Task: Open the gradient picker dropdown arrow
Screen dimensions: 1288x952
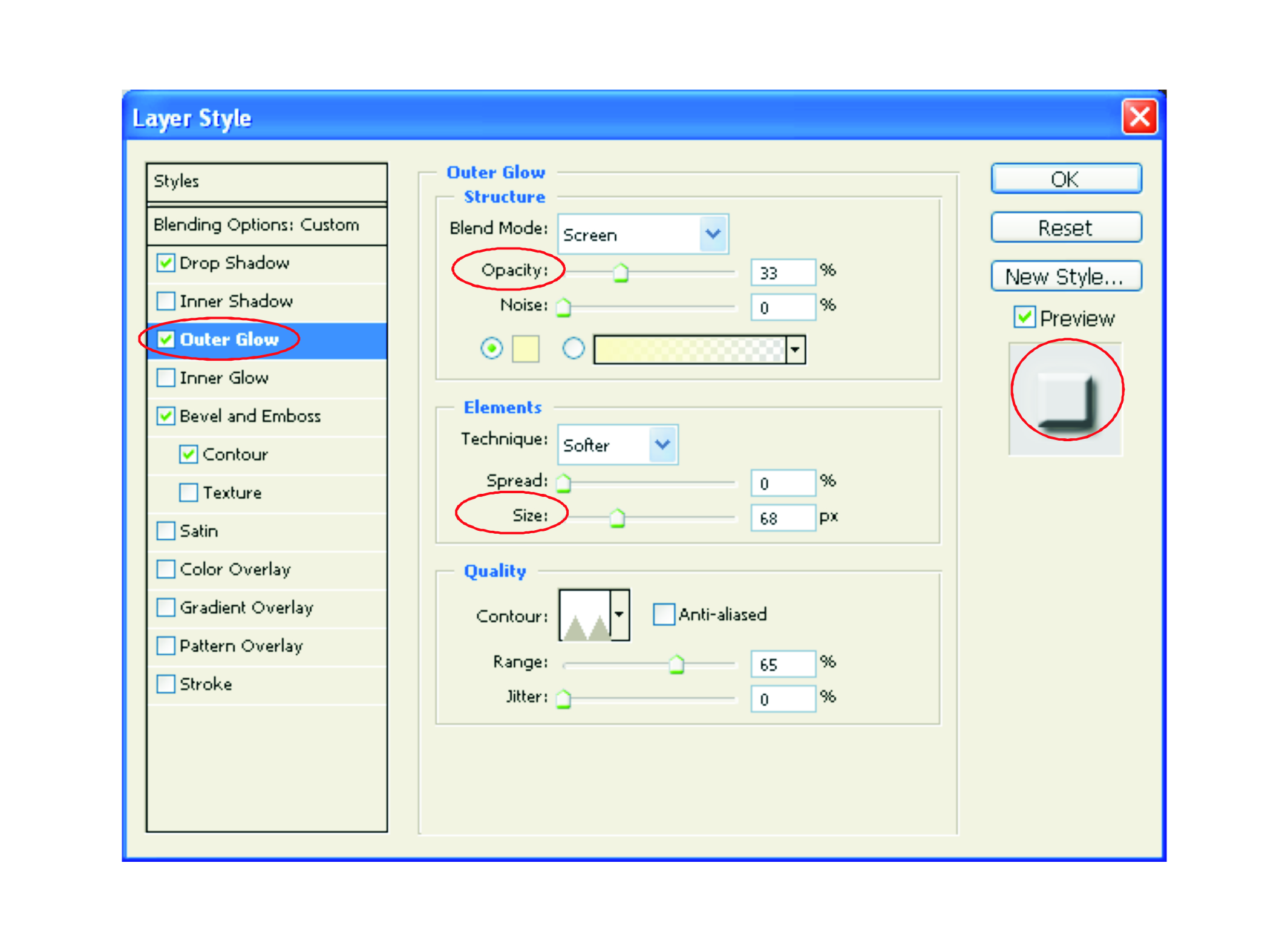Action: tap(796, 349)
